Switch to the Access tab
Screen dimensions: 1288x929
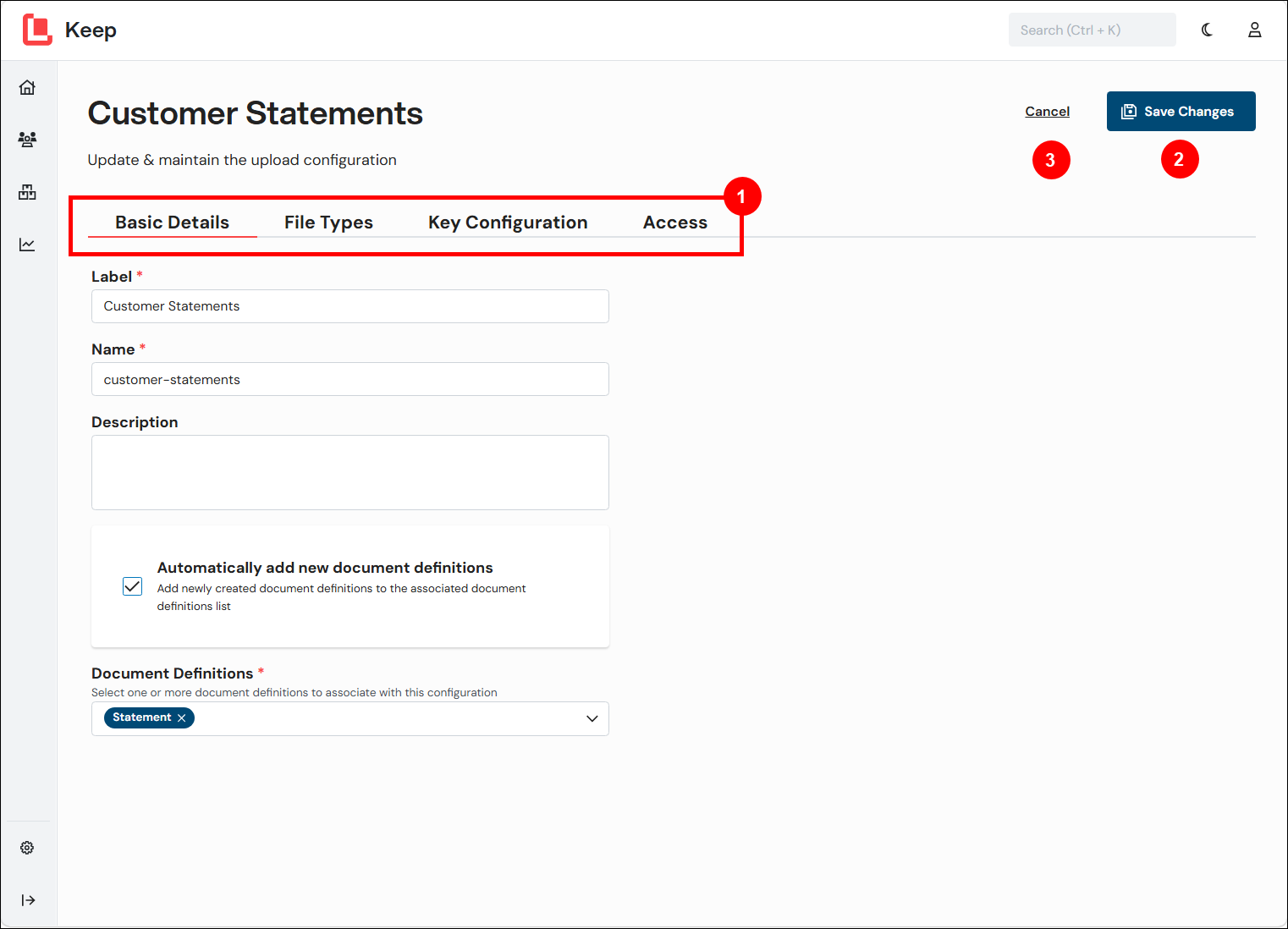point(675,223)
